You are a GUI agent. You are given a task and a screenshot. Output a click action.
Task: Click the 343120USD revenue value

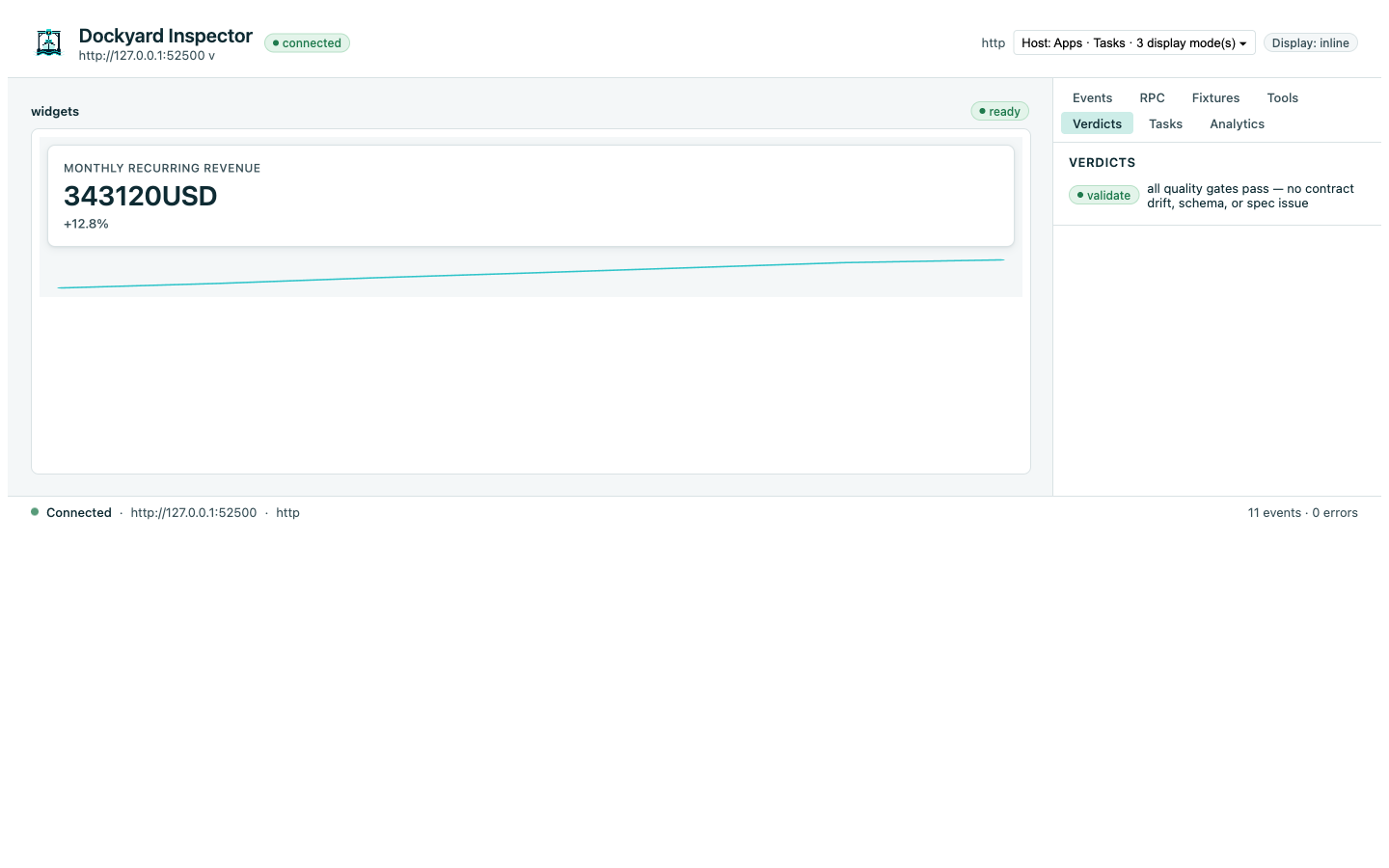[x=140, y=196]
